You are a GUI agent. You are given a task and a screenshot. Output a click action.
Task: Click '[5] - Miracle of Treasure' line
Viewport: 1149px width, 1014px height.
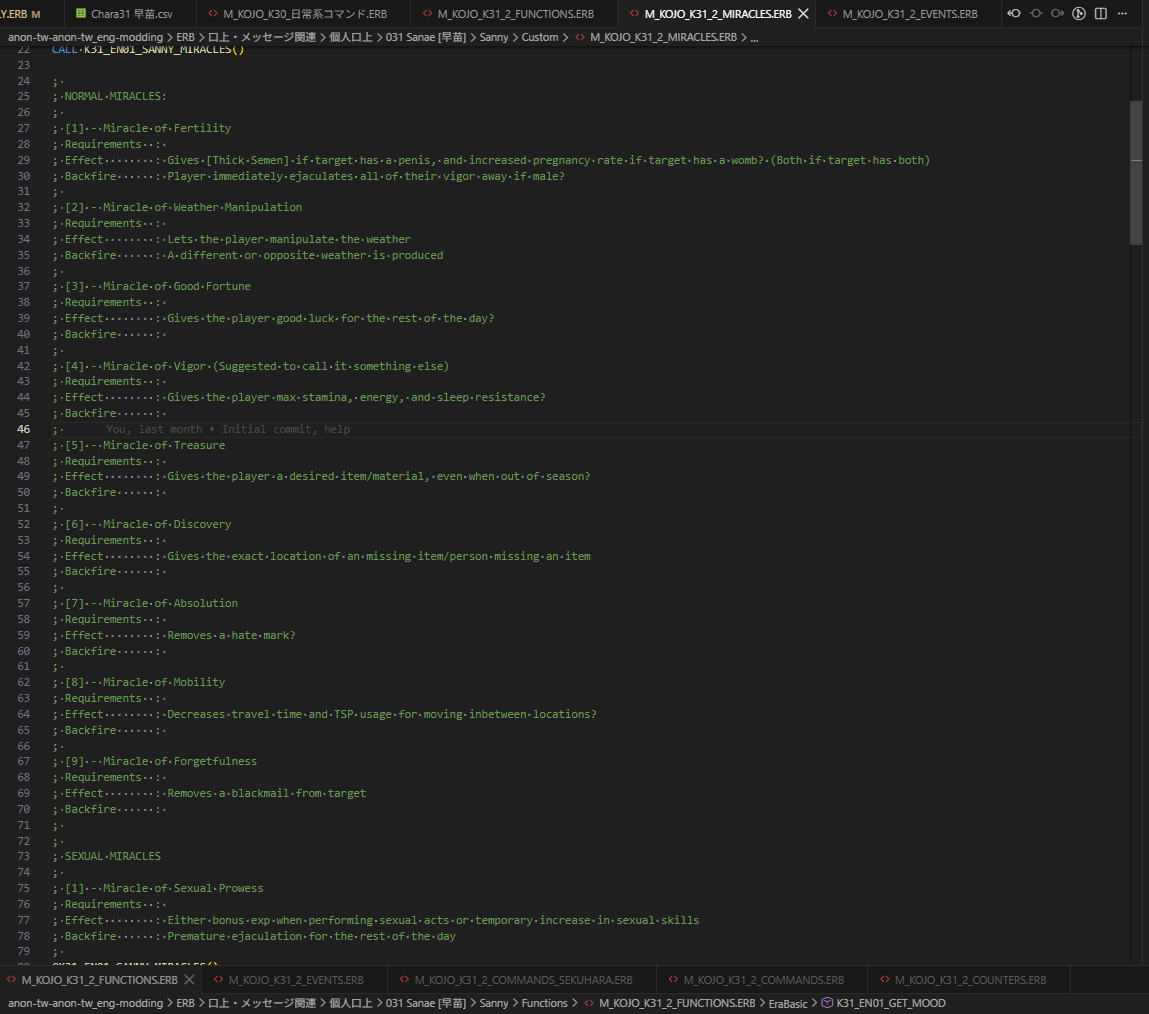pos(138,445)
